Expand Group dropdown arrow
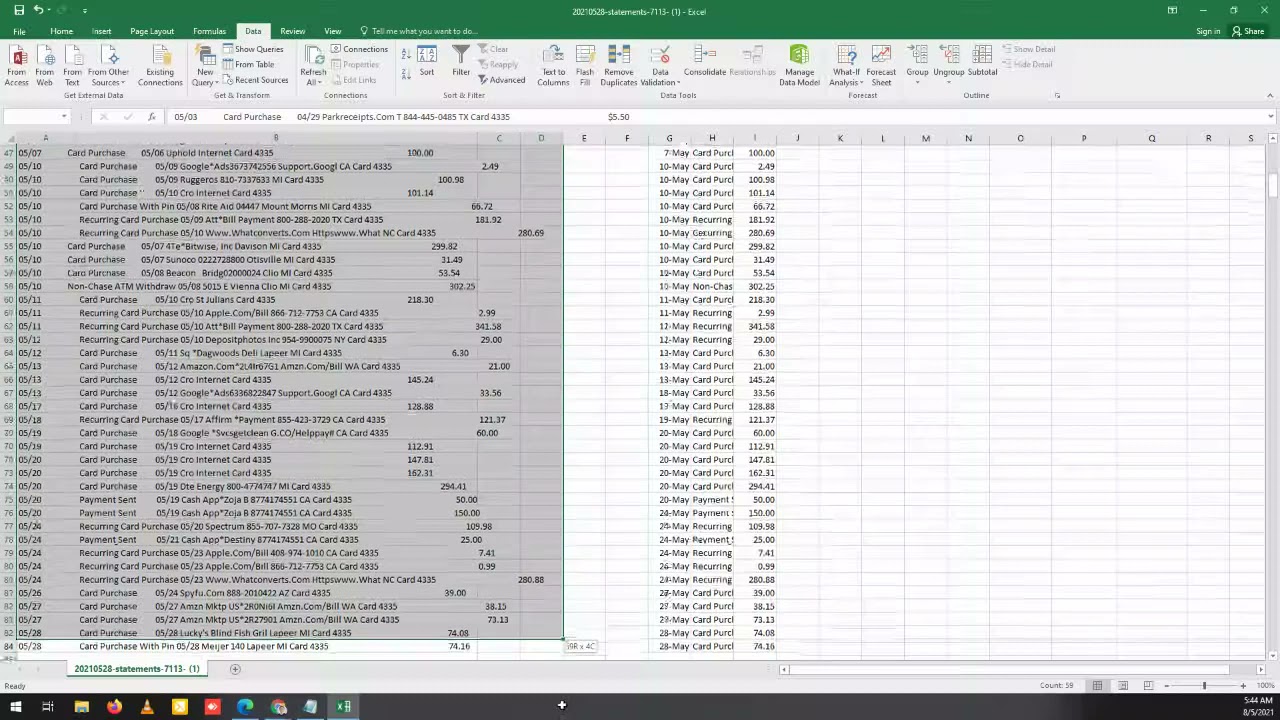 [x=917, y=81]
